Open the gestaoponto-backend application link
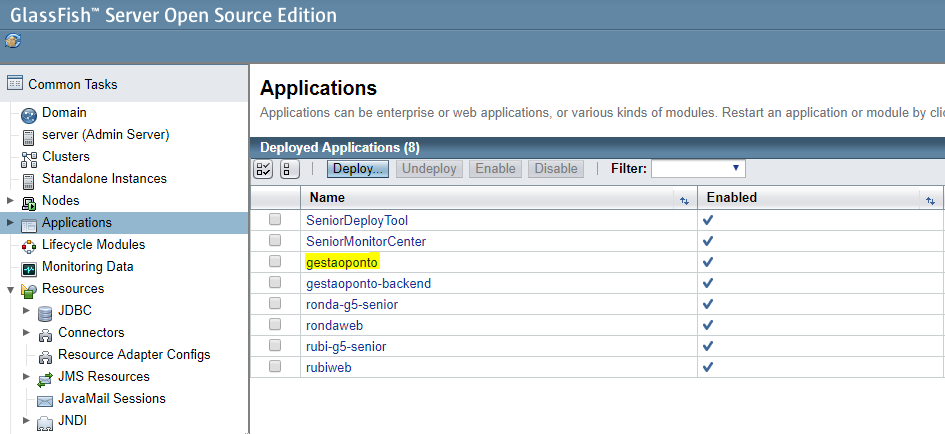Viewport: 945px width, 434px height. click(x=368, y=283)
